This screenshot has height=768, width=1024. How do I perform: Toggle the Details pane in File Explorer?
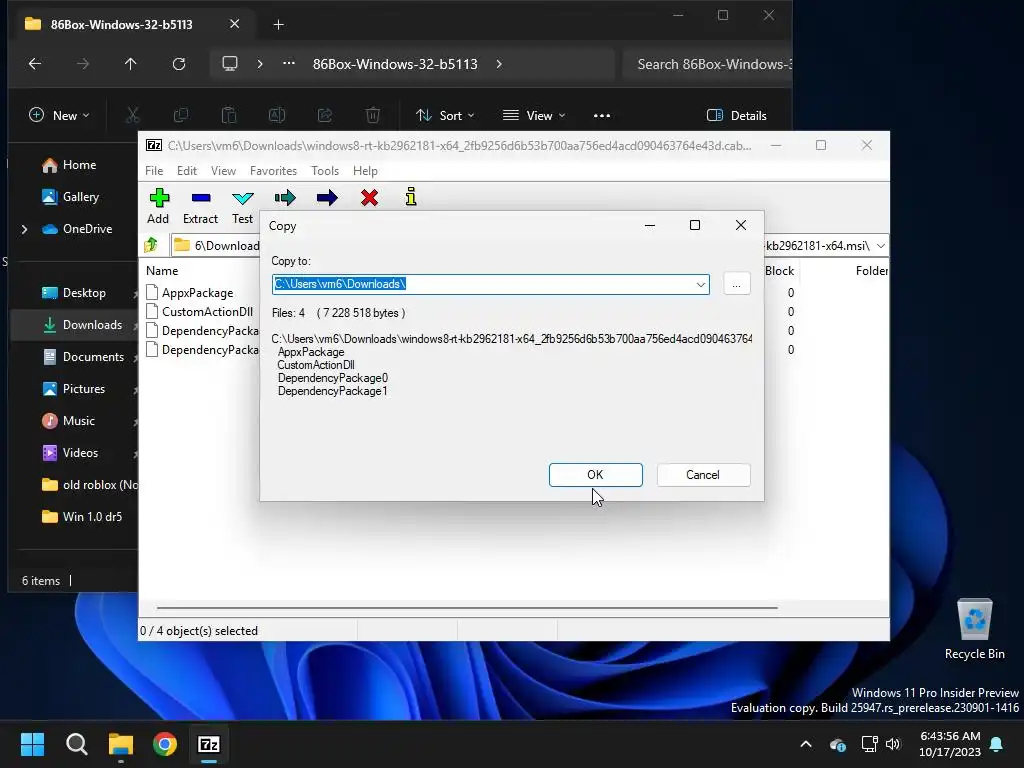coord(737,116)
